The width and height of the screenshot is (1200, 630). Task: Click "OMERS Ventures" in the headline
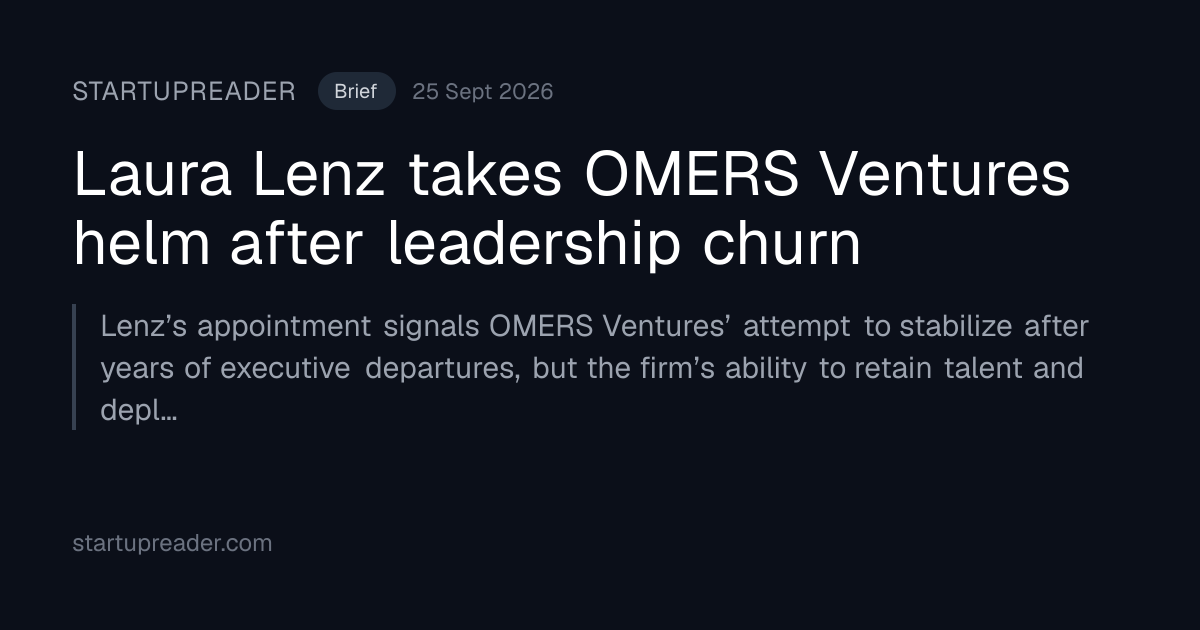point(828,175)
